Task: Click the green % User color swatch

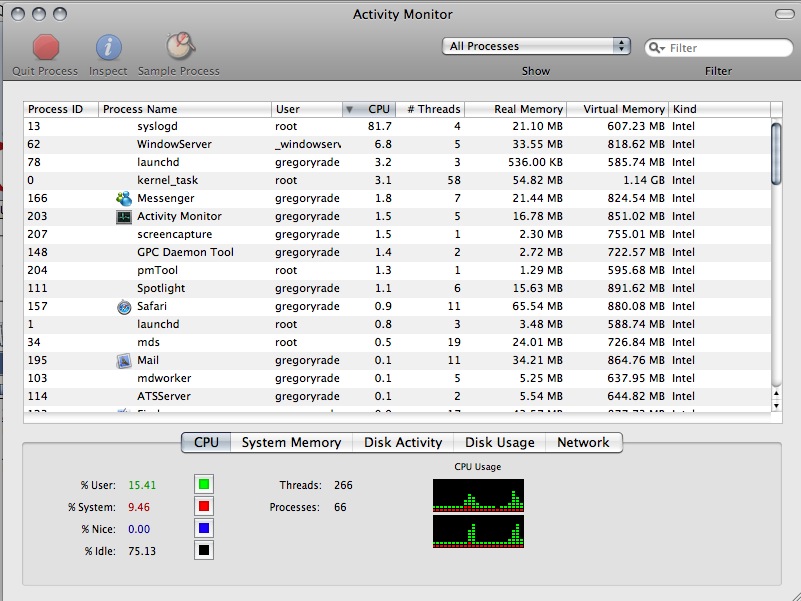Action: click(204, 484)
